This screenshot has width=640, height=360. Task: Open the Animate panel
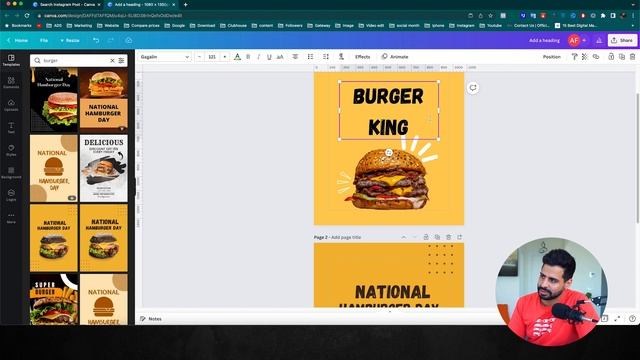[395, 57]
